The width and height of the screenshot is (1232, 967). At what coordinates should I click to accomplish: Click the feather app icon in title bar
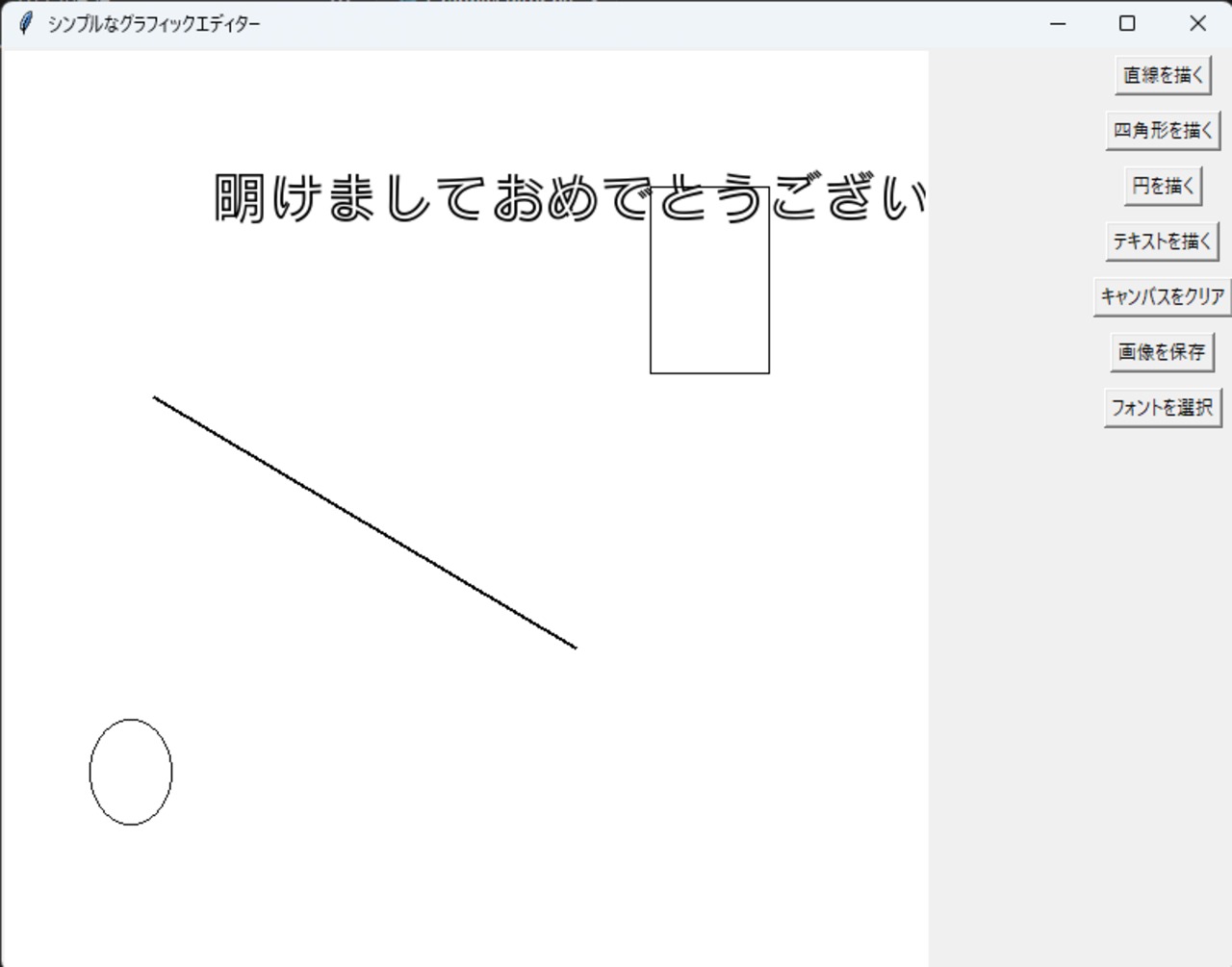point(26,24)
